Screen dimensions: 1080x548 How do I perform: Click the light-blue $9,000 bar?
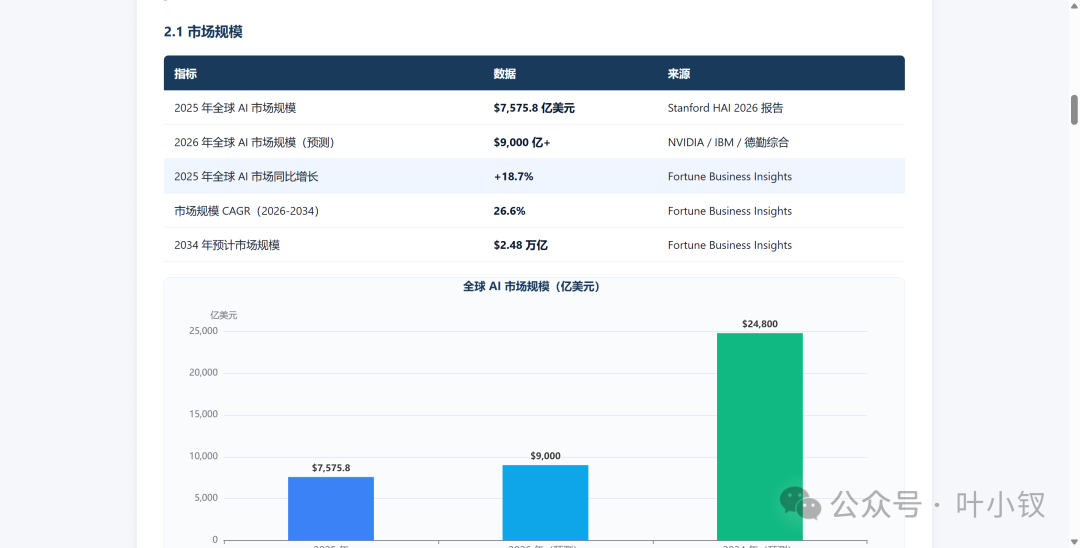[x=546, y=503]
